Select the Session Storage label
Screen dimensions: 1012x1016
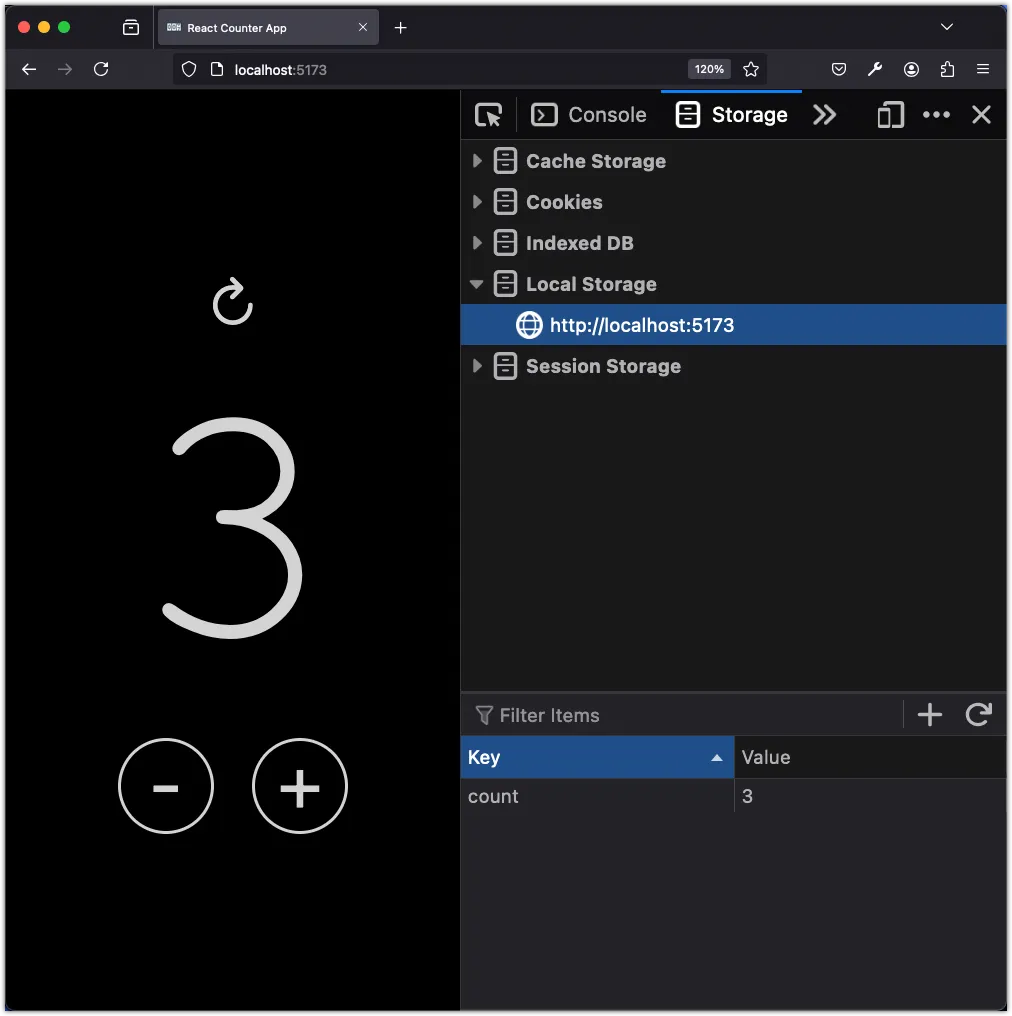click(603, 365)
